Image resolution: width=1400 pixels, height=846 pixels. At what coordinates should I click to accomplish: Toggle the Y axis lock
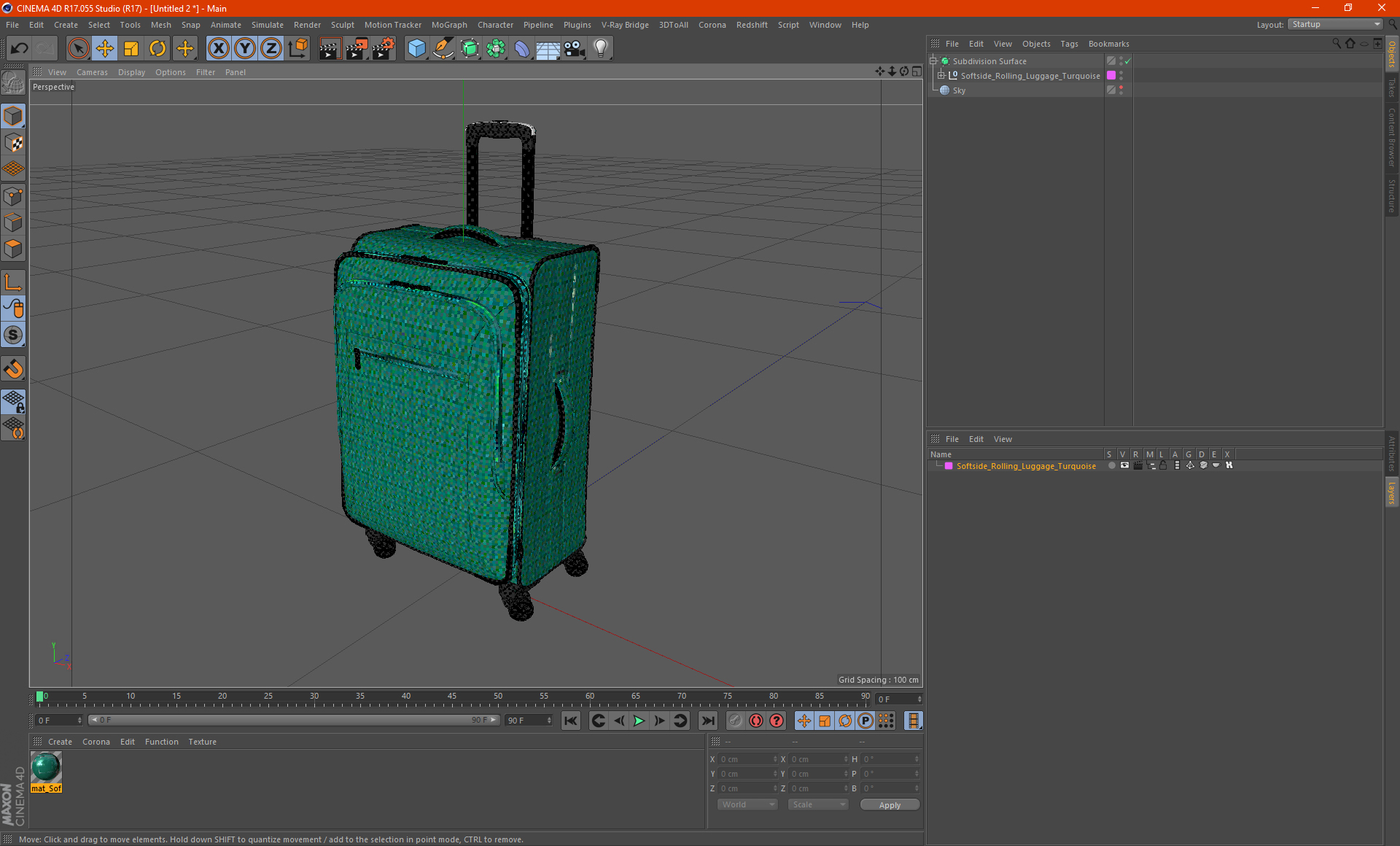(244, 48)
